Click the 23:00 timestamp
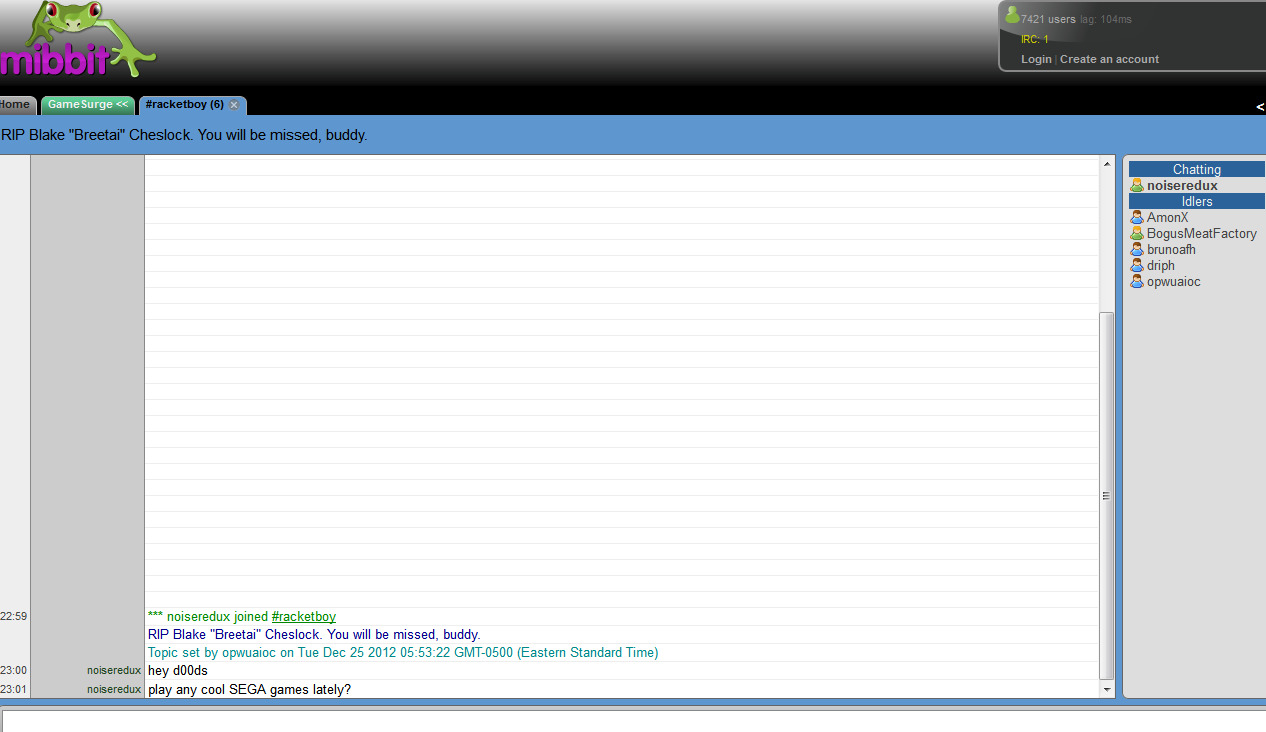 coord(14,671)
